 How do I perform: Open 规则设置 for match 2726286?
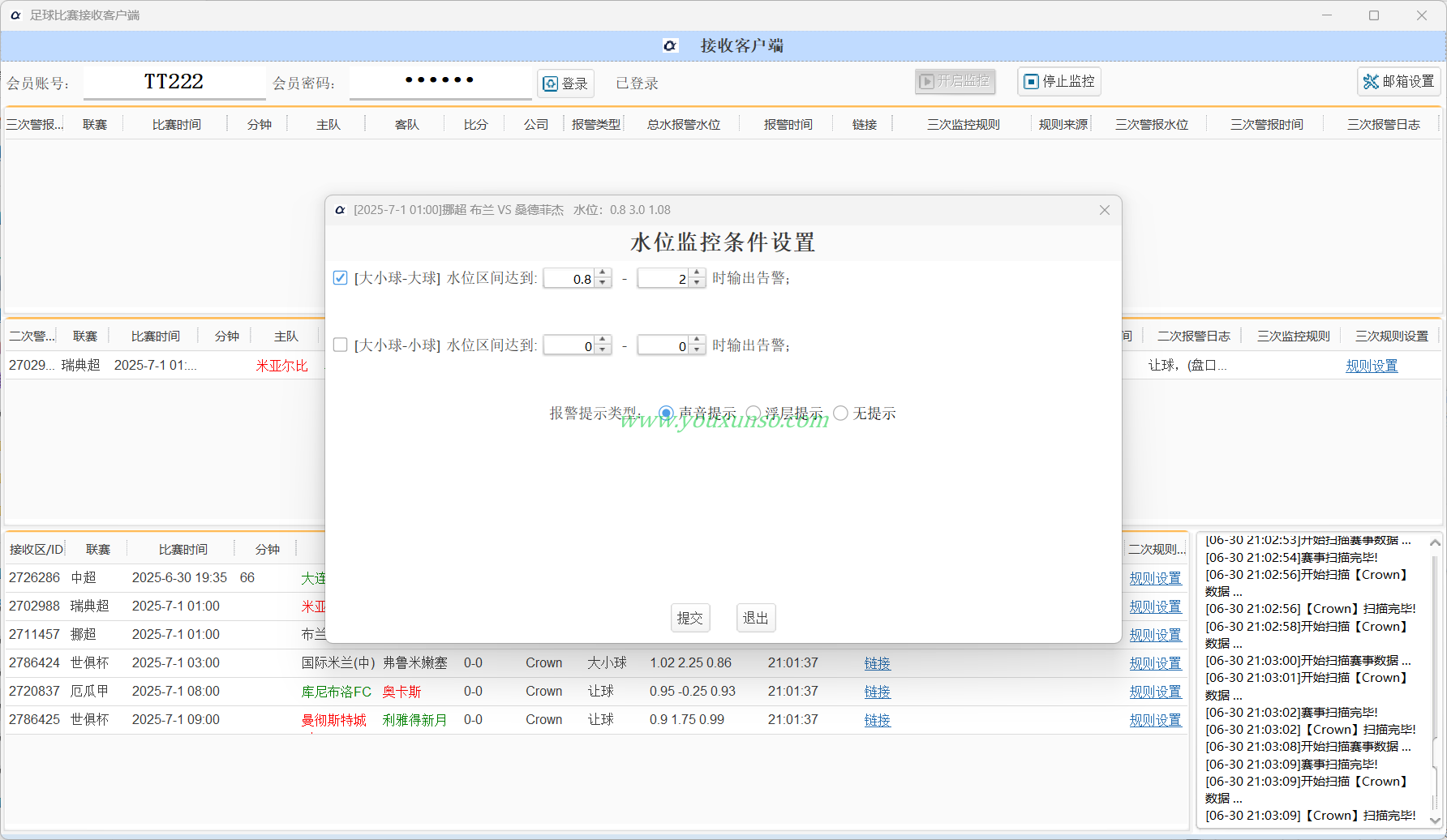pos(1156,578)
